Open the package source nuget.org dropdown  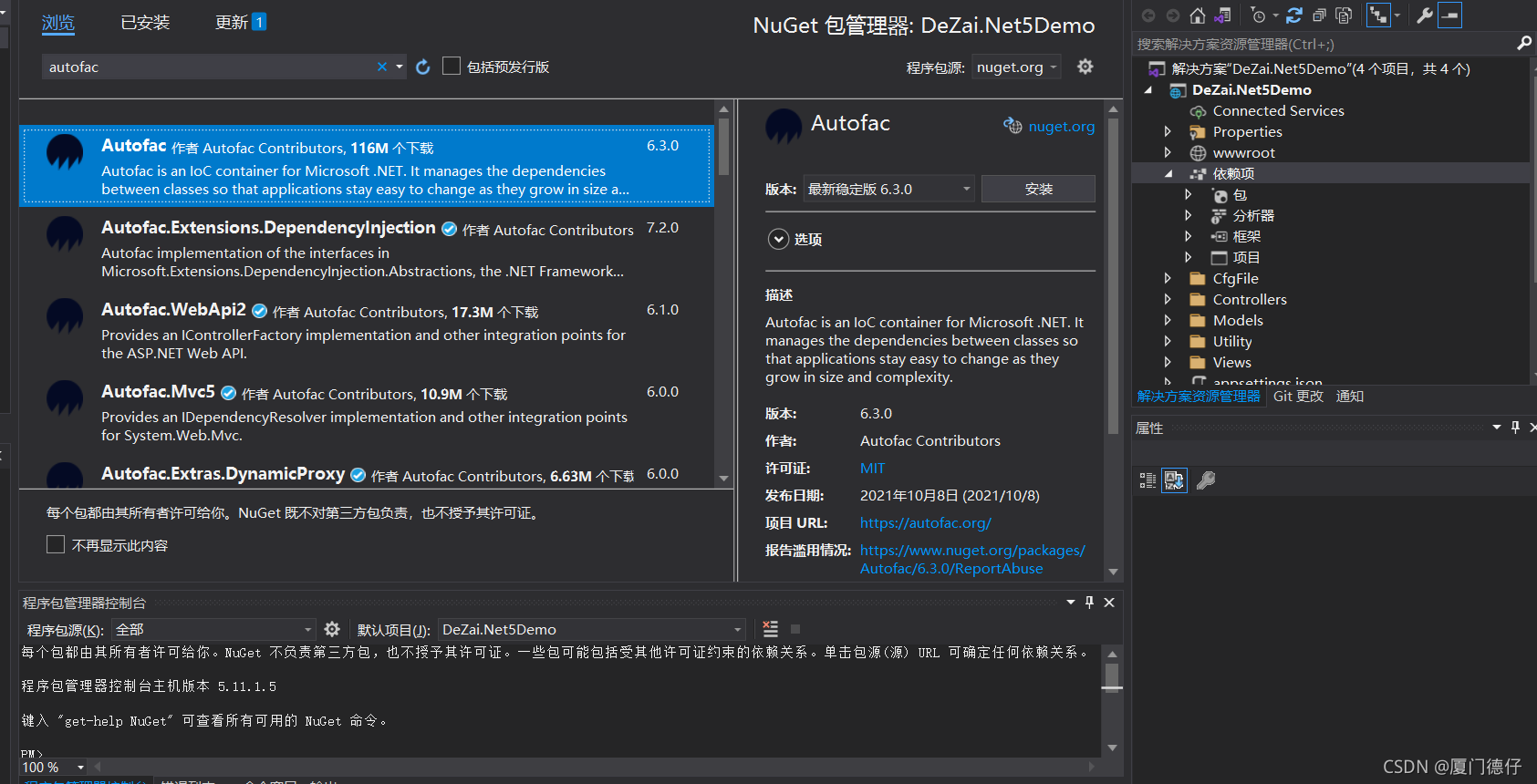point(1016,67)
